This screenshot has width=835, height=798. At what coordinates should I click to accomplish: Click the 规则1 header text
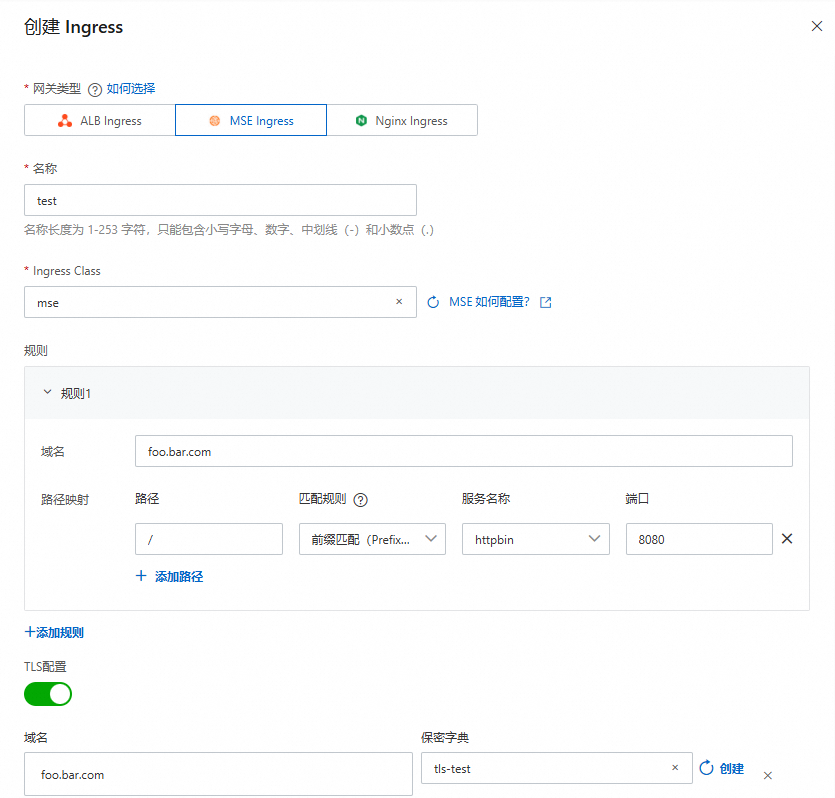pyautogui.click(x=76, y=393)
